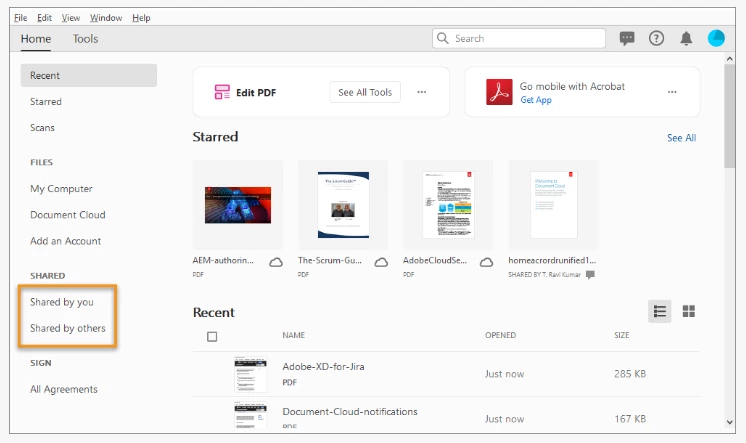
Task: Sort by the OPENED column header
Action: pos(501,335)
